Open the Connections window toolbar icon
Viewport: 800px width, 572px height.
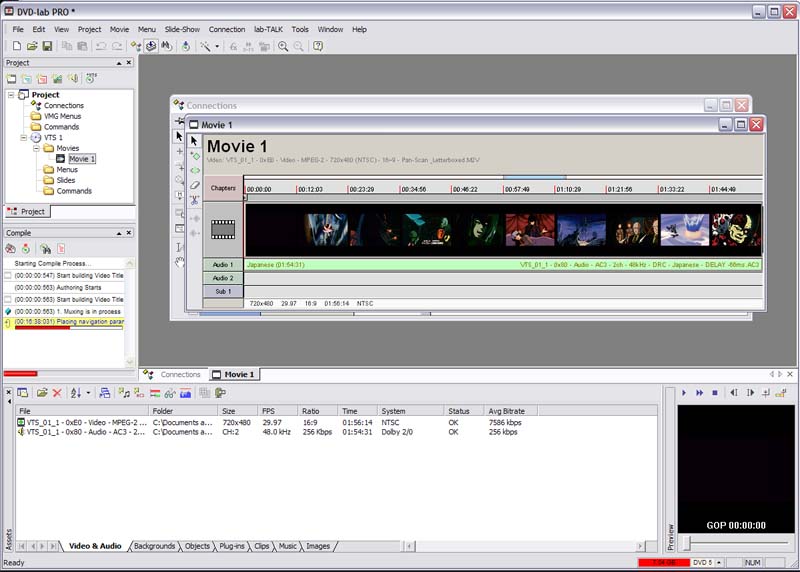[136, 46]
